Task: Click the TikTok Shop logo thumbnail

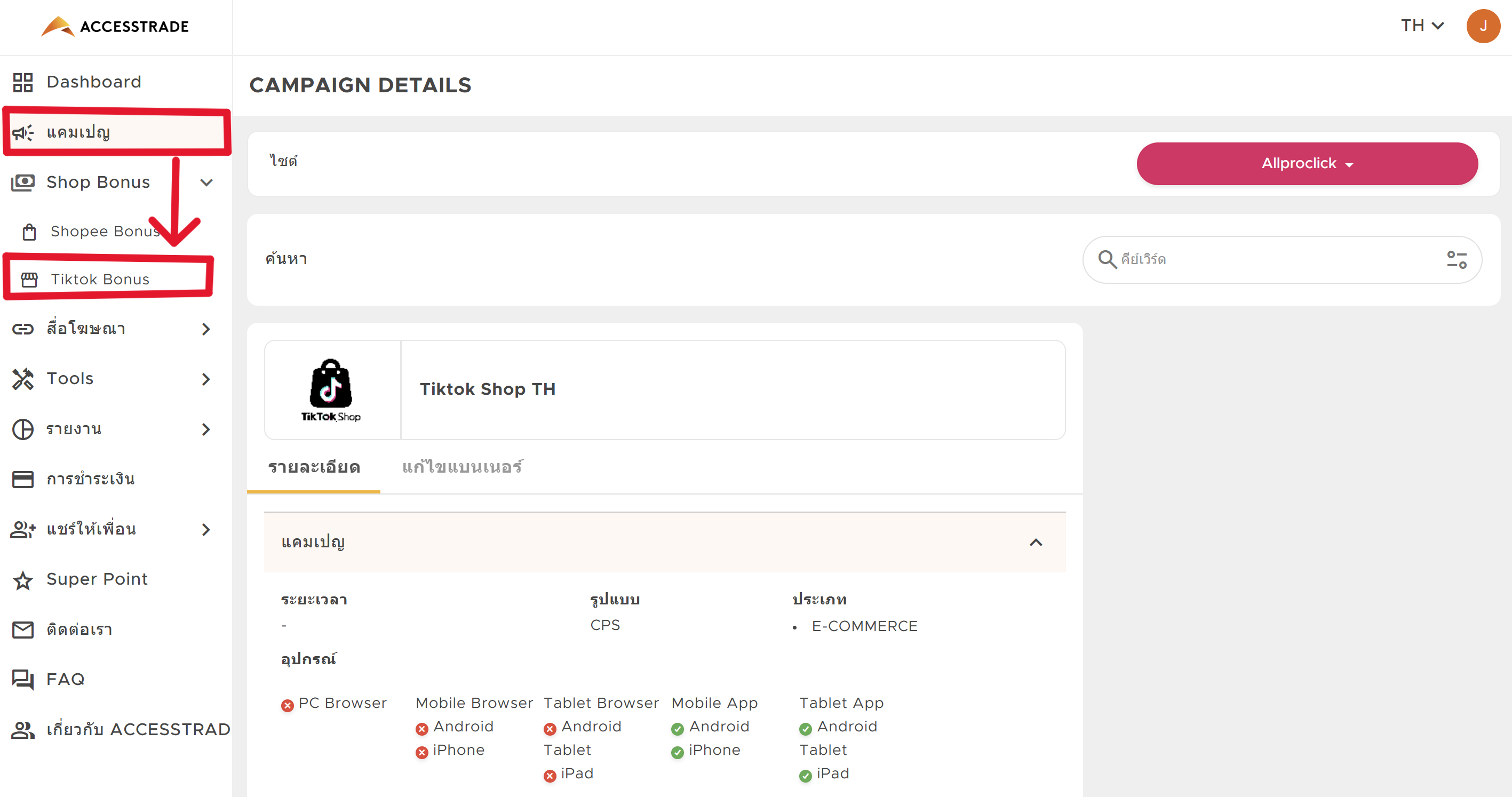Action: click(331, 390)
